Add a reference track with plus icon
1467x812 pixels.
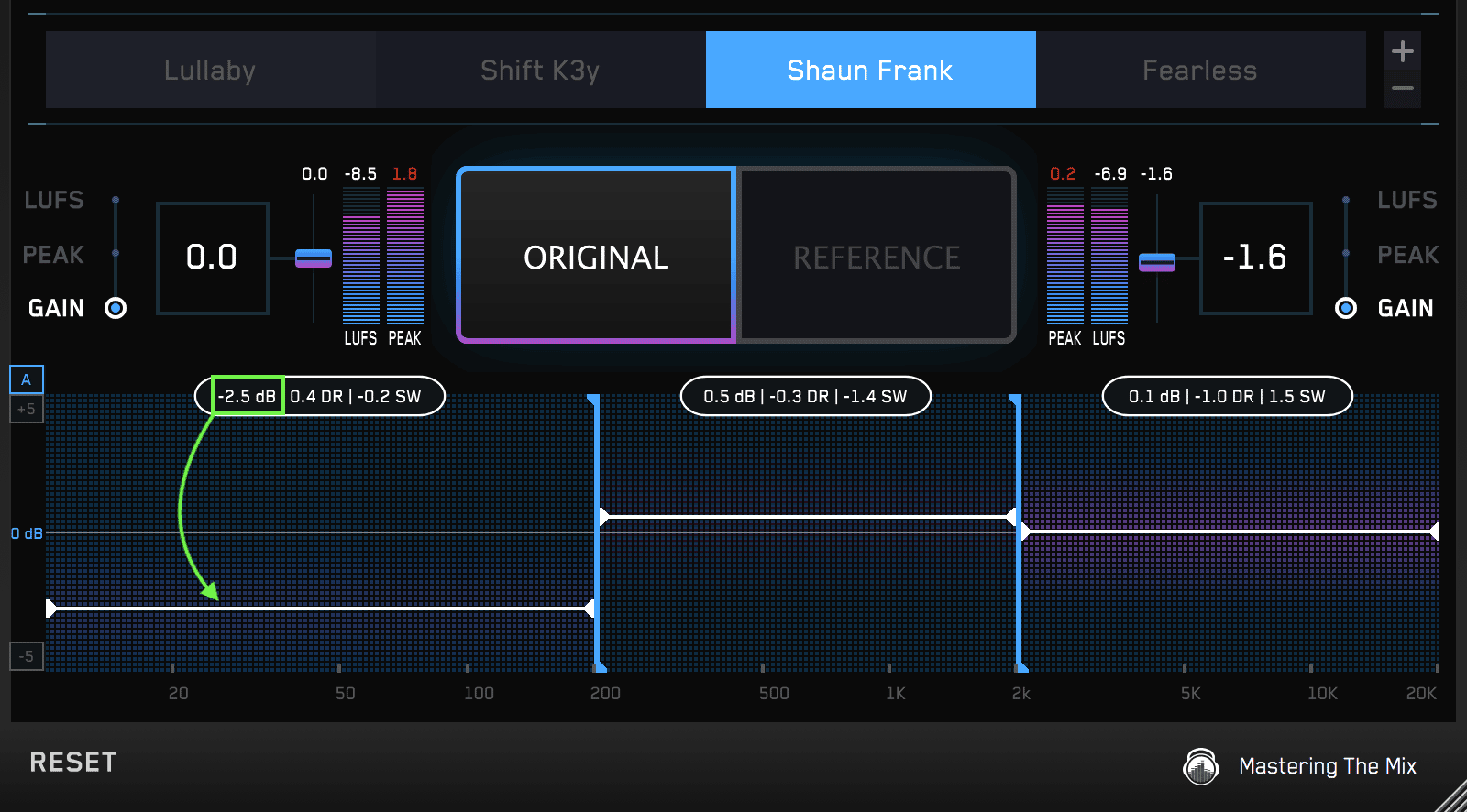[x=1402, y=51]
